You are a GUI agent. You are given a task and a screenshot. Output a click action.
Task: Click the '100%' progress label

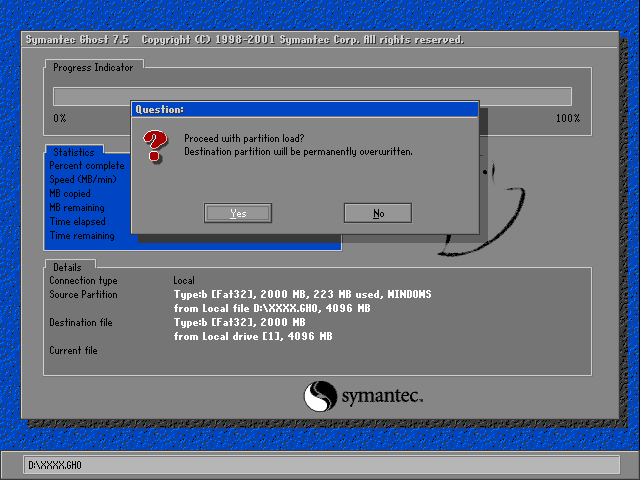click(568, 118)
